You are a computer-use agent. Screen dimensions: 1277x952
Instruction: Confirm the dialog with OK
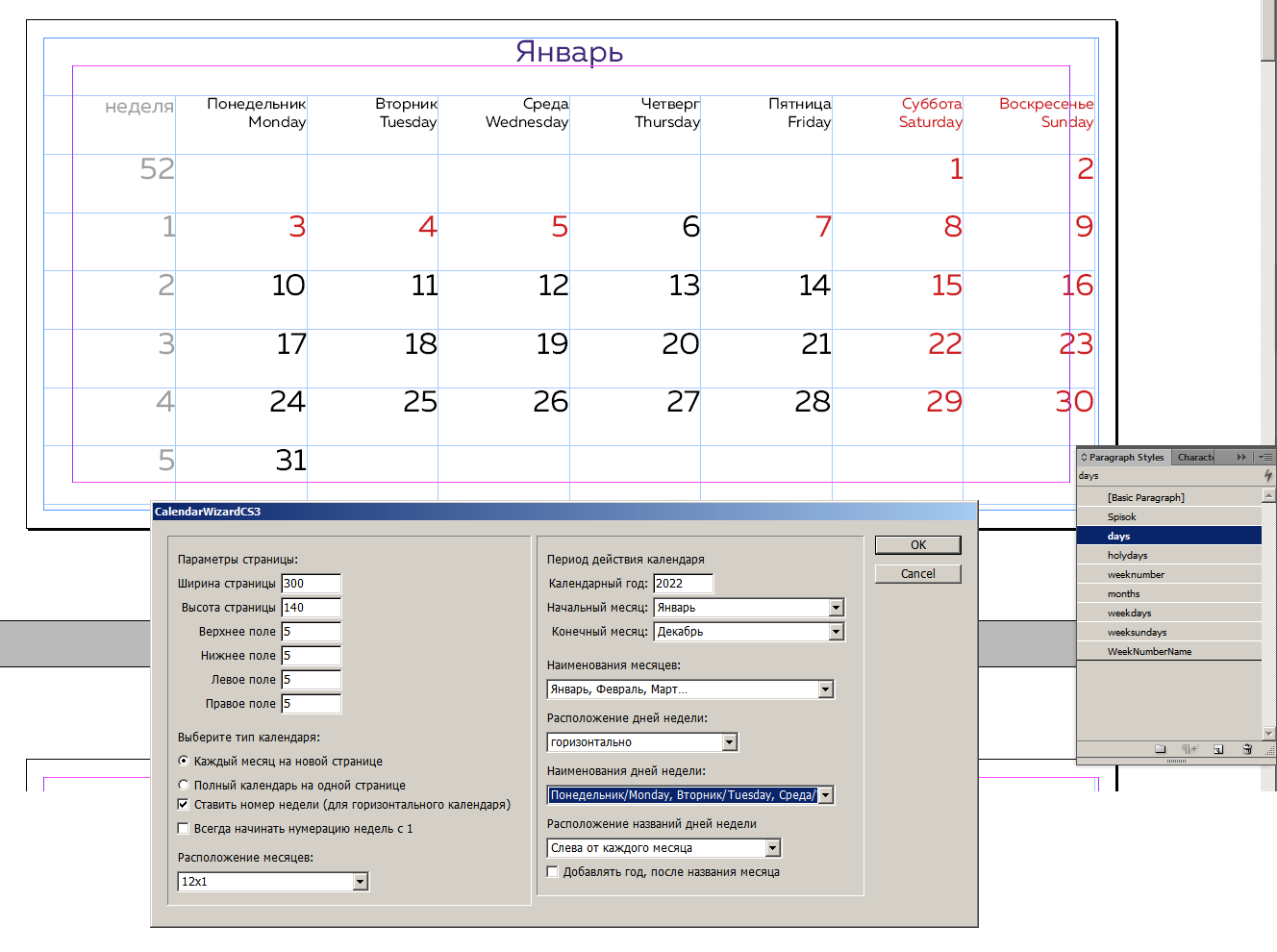[918, 545]
